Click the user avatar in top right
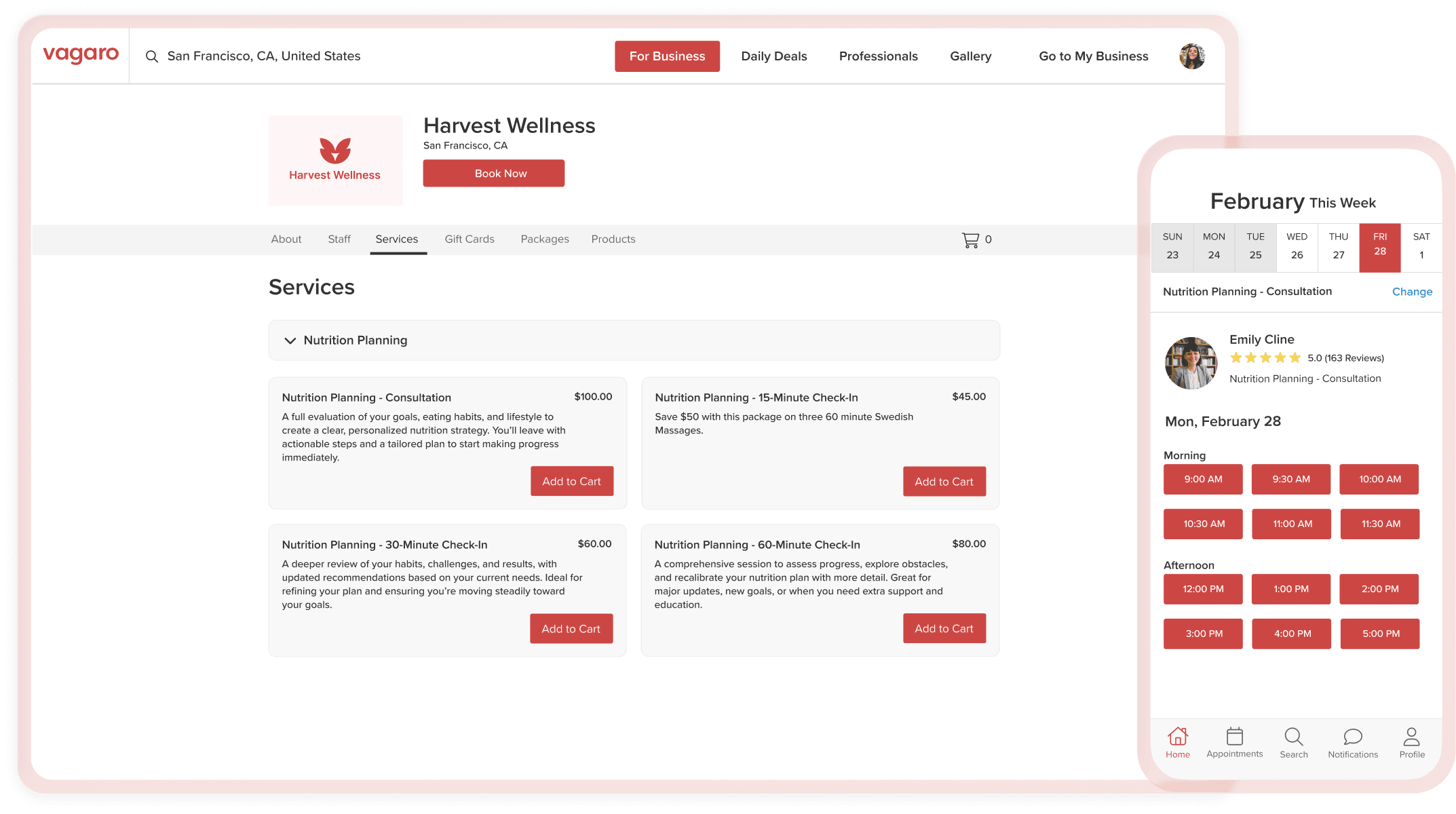The width and height of the screenshot is (1456, 814). click(x=1192, y=56)
